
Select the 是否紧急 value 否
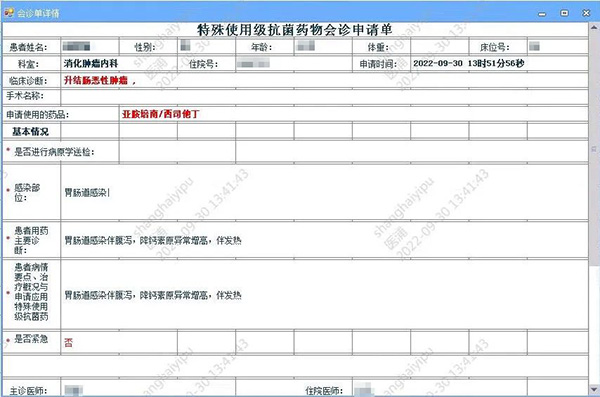coord(68,342)
